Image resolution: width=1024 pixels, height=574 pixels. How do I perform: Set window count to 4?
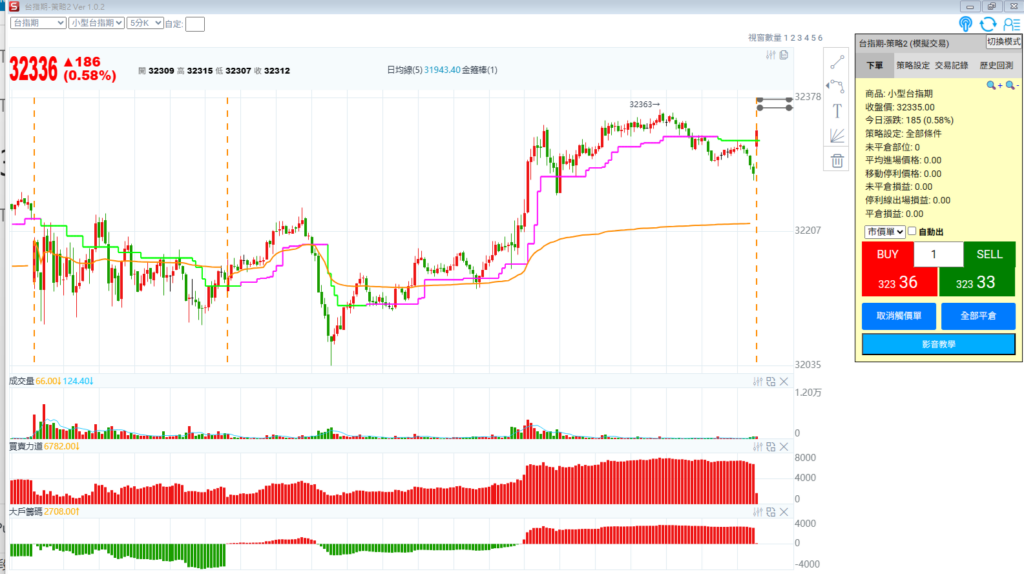[805, 37]
